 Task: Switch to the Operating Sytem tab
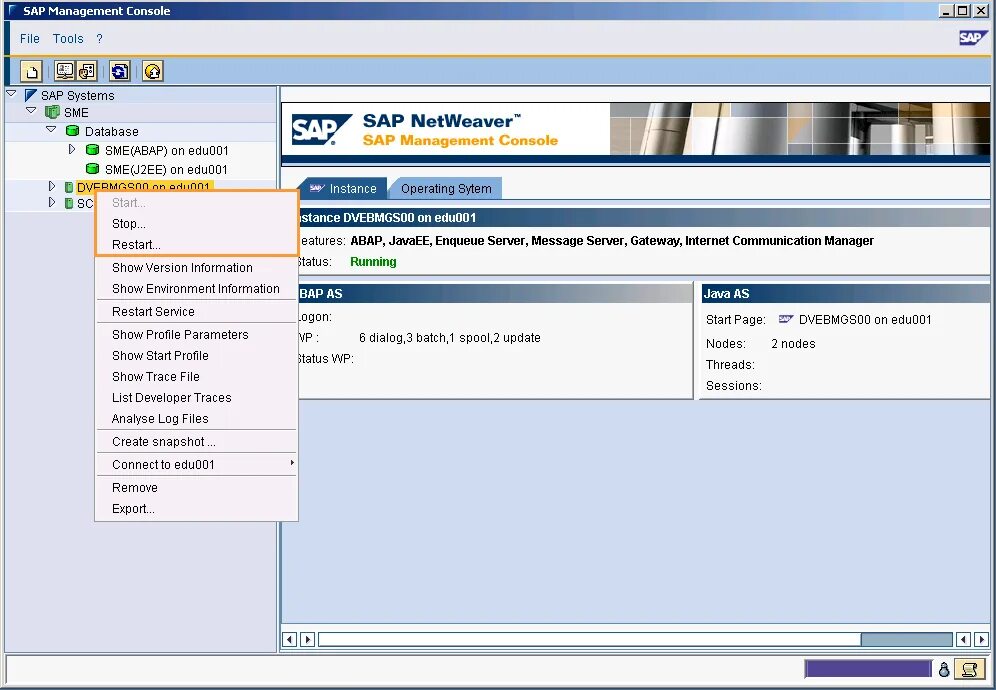point(446,188)
